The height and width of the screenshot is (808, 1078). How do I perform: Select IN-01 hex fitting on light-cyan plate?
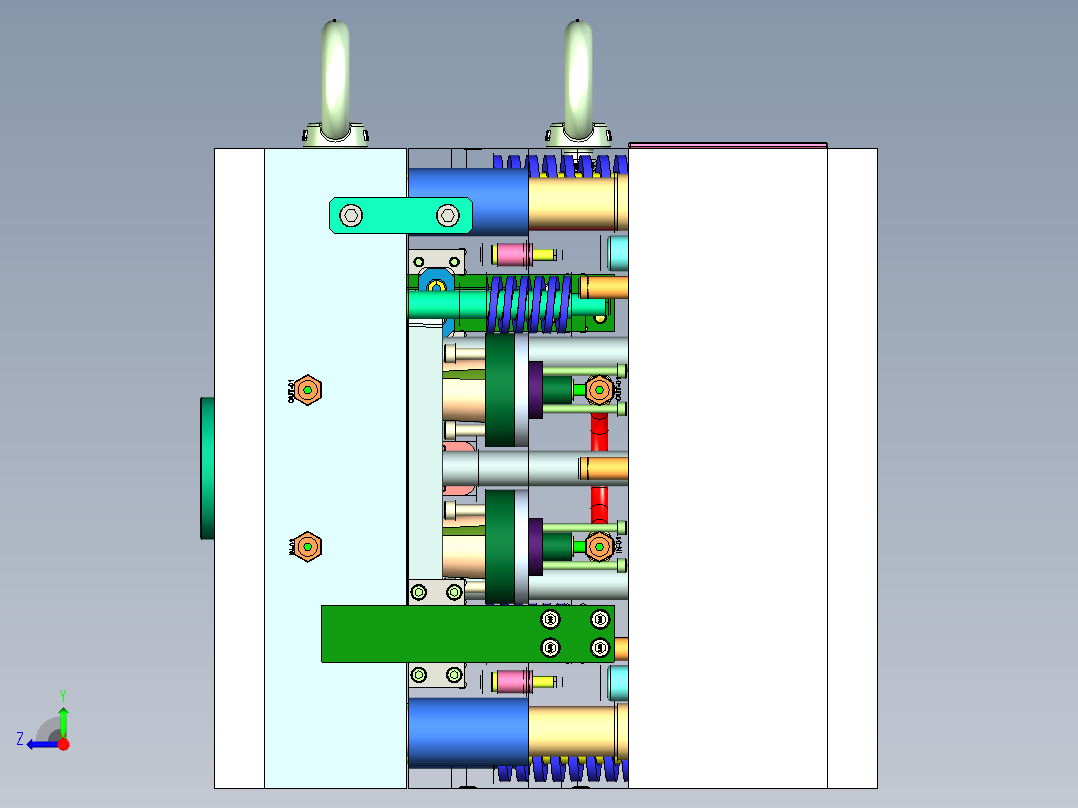[307, 547]
